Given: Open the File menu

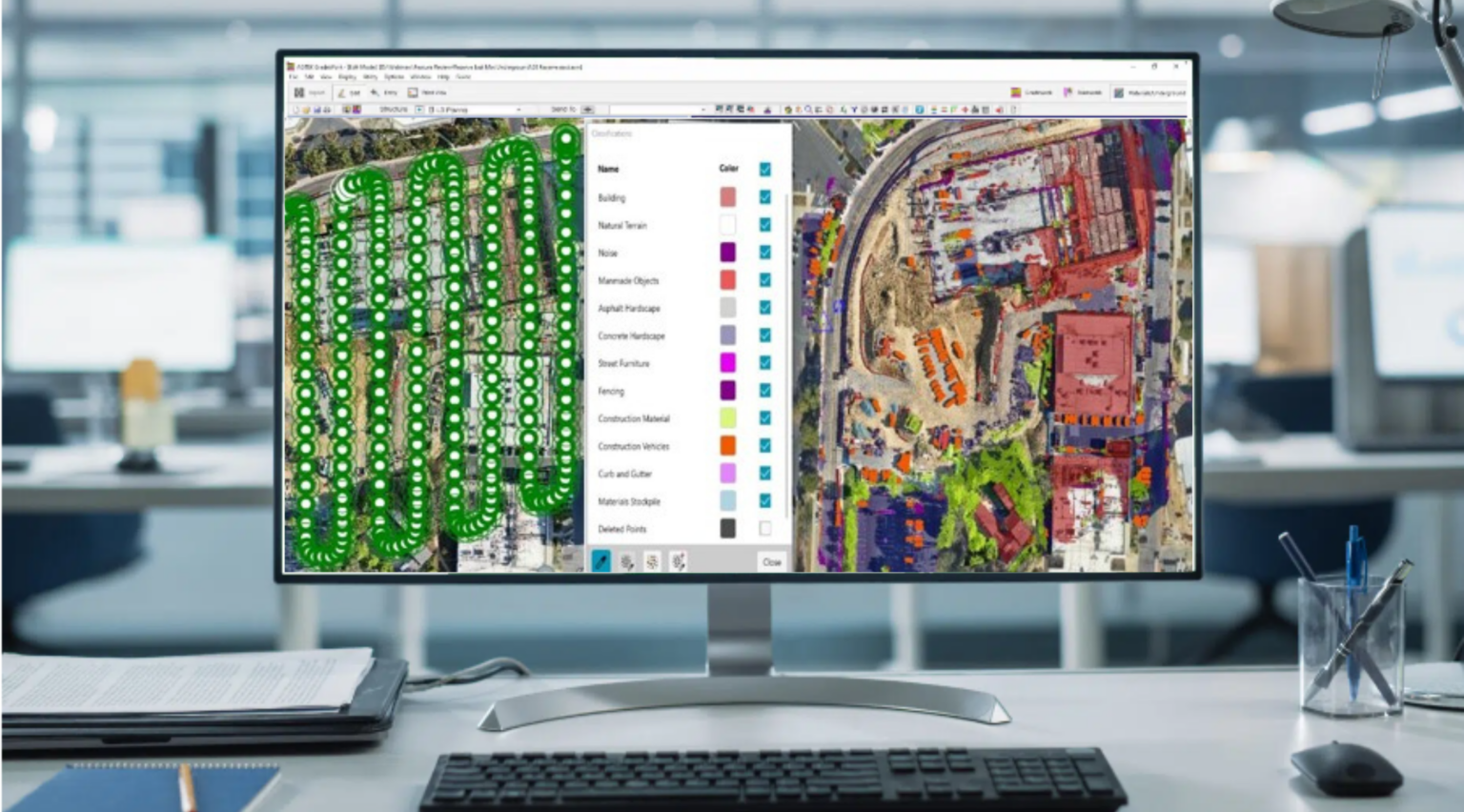Looking at the screenshot, I should coord(295,77).
